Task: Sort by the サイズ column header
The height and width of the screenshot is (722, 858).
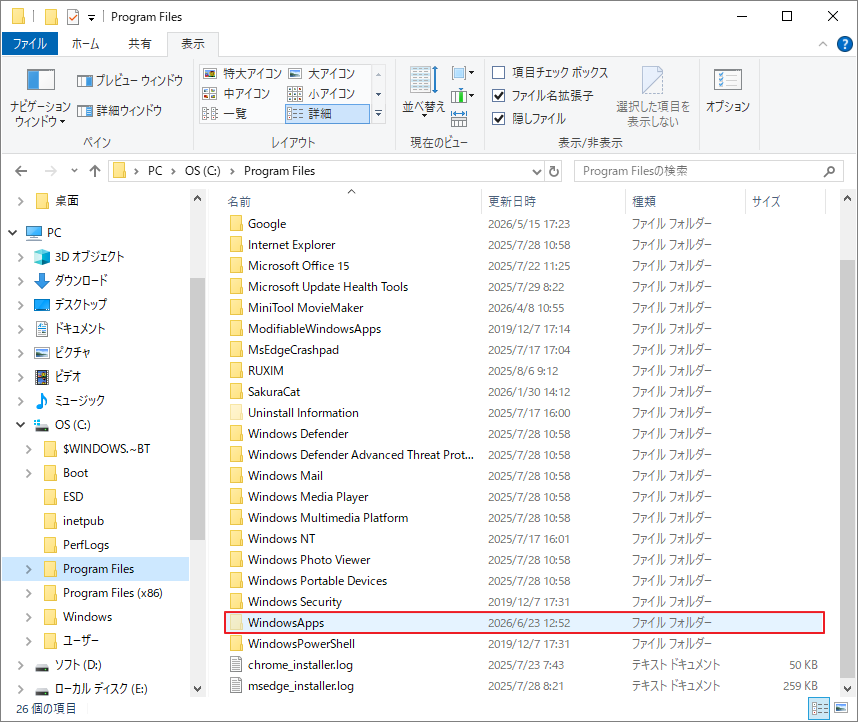Action: click(785, 201)
